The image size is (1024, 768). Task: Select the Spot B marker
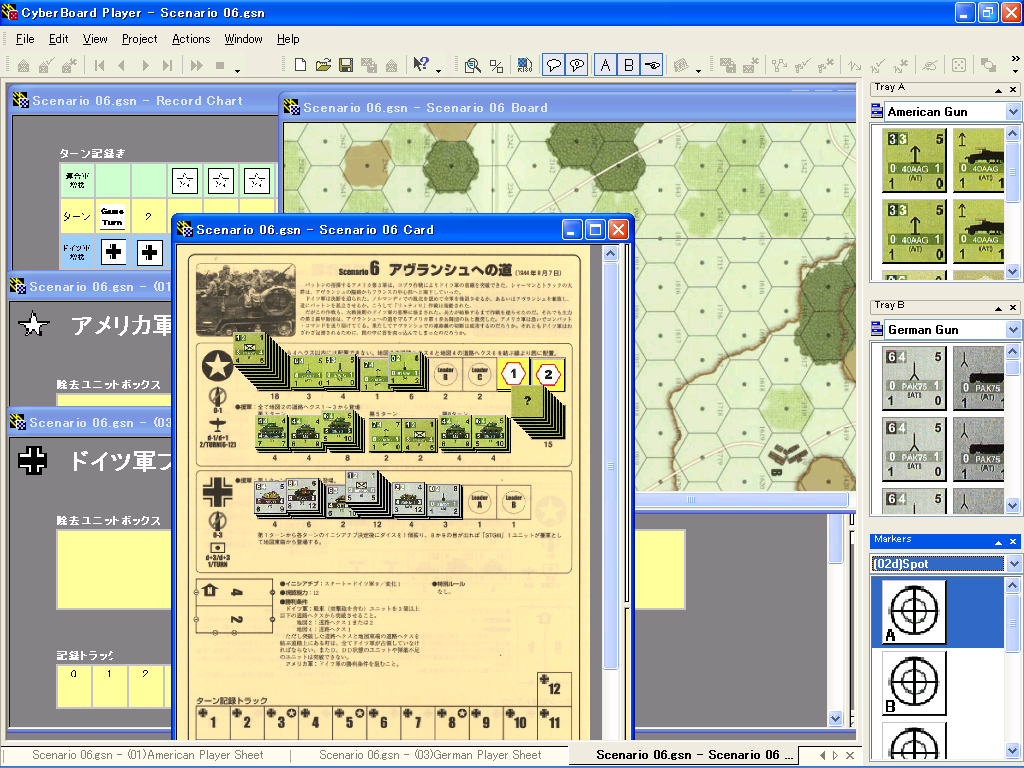pyautogui.click(x=914, y=682)
